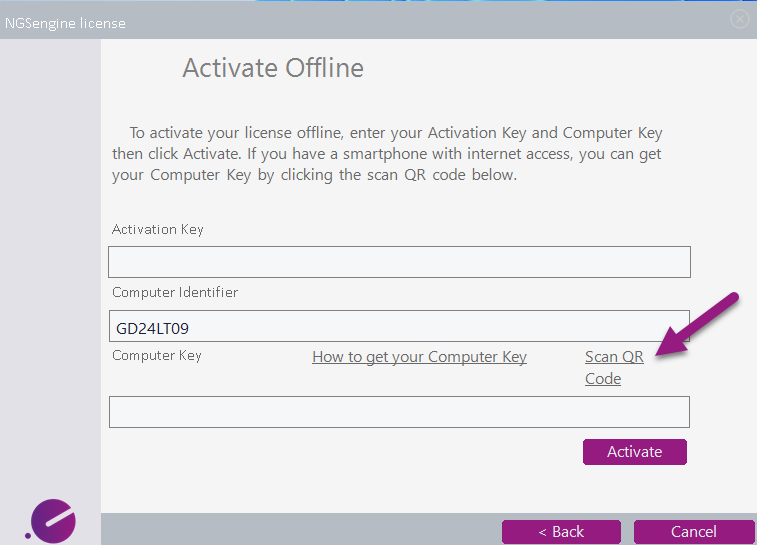The image size is (757, 545).
Task: Click the gray bottom bar beside Back
Action: (299, 529)
